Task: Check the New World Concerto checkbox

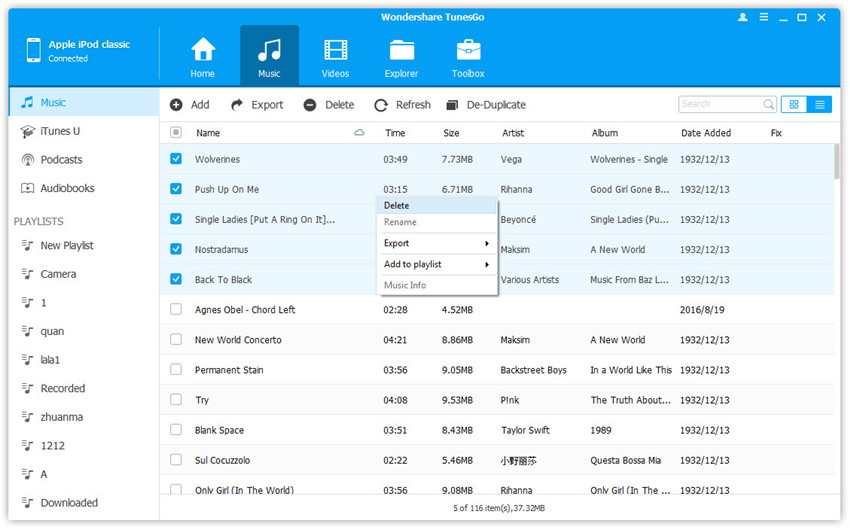Action: click(x=176, y=340)
